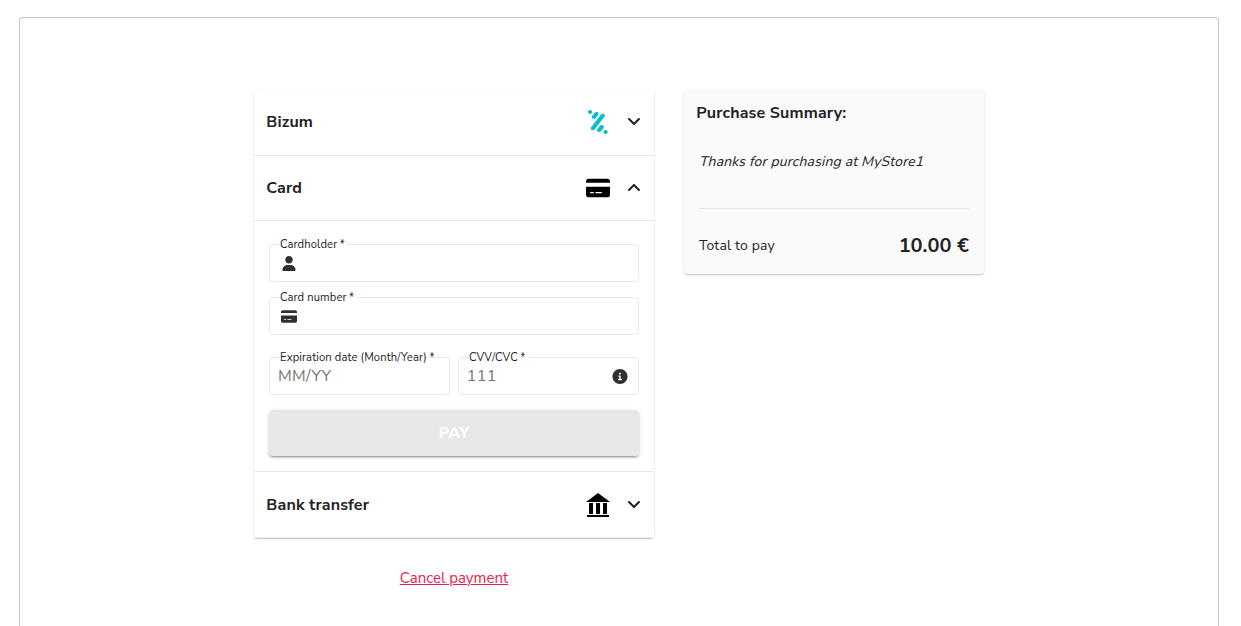Screen dimensions: 1241x626
Task: Expand the Bizum payment chevron
Action: [x=634, y=122]
